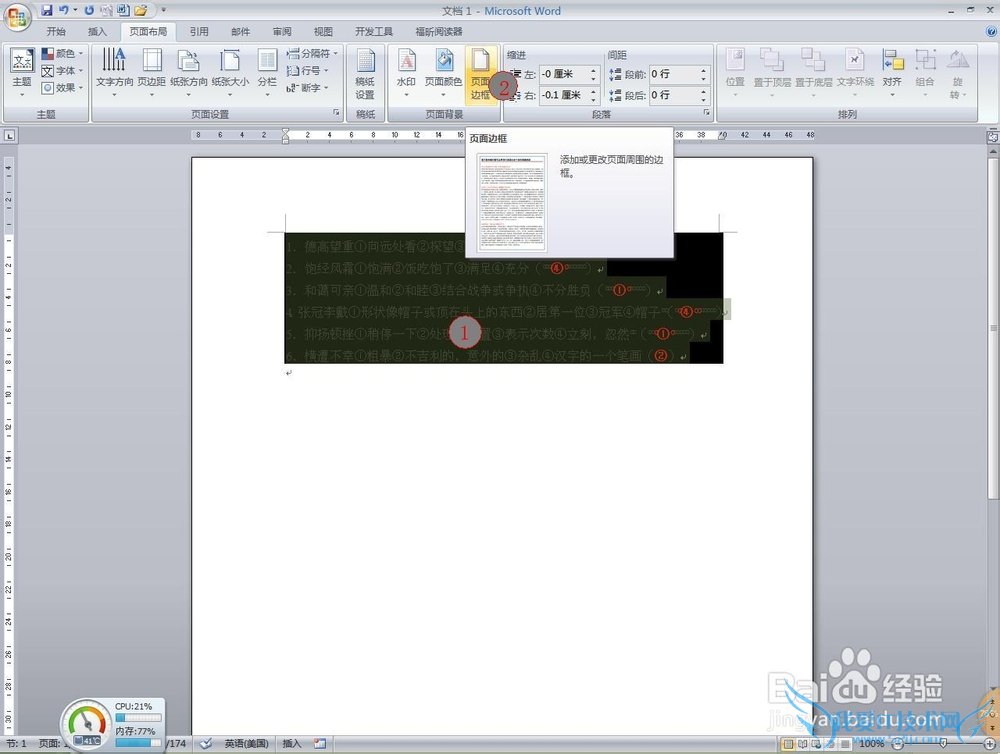The width and height of the screenshot is (1000, 754).
Task: Expand 分隔符 breaks dropdown
Action: coord(312,54)
